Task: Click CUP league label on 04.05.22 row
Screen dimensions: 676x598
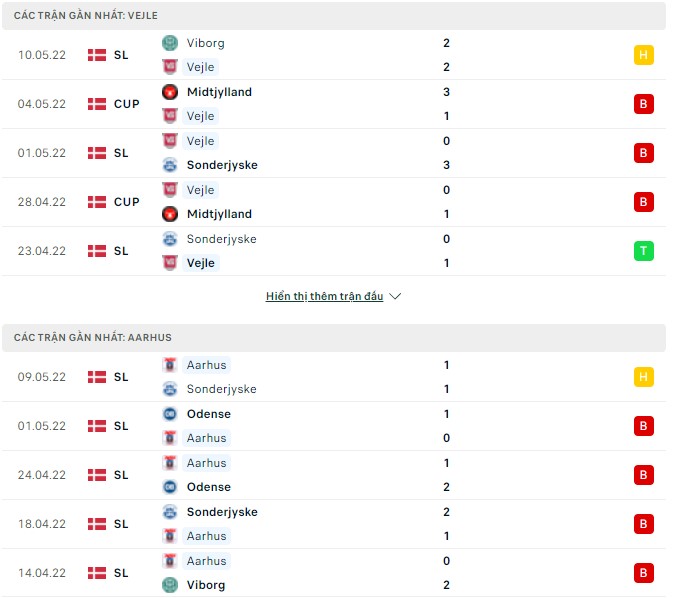Action: [127, 104]
